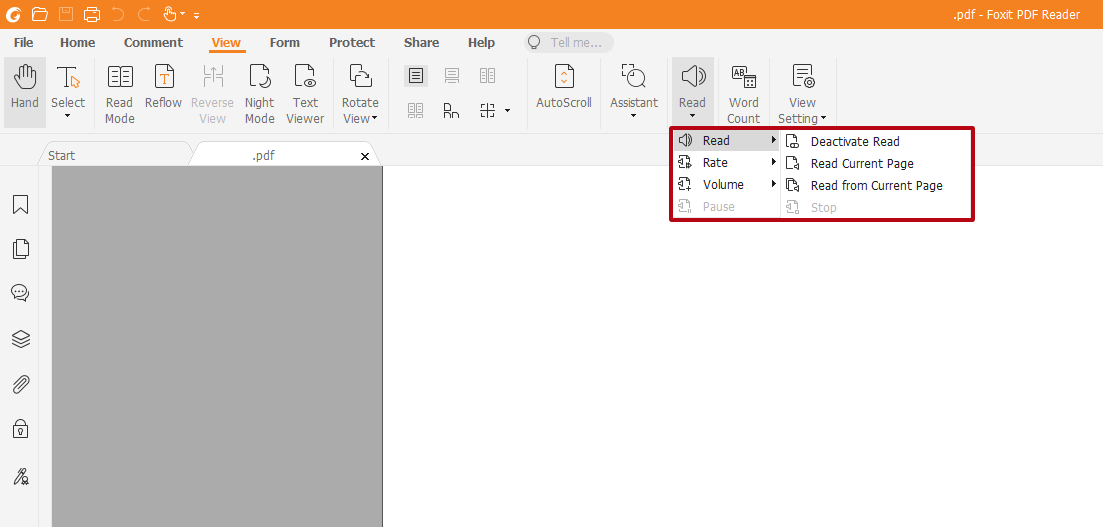The width and height of the screenshot is (1103, 527).
Task: Enable Reflow view
Action: point(163,88)
